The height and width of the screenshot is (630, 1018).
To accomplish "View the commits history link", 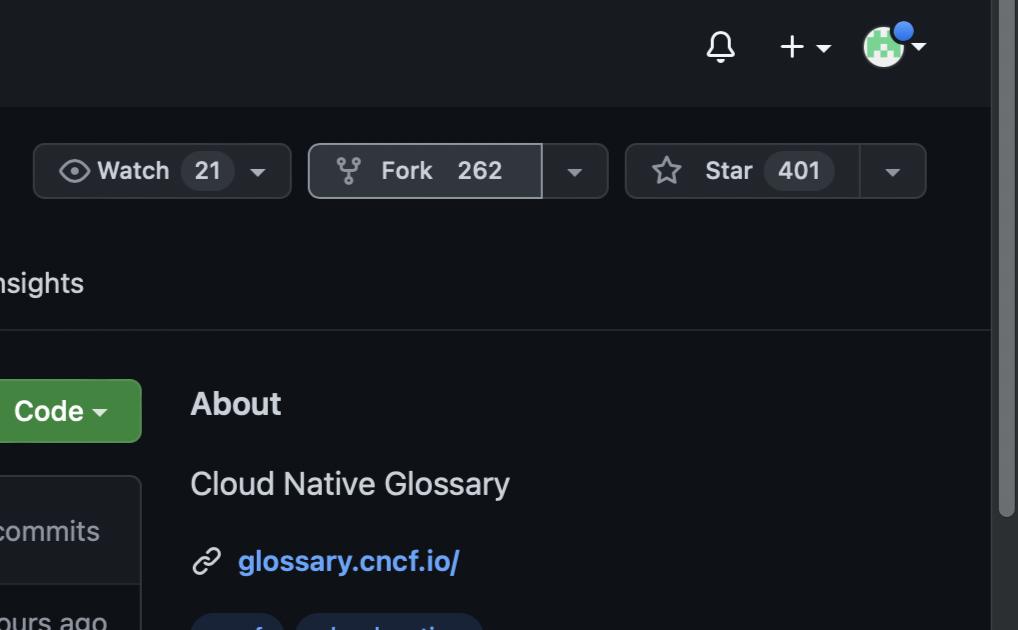I will click(49, 531).
